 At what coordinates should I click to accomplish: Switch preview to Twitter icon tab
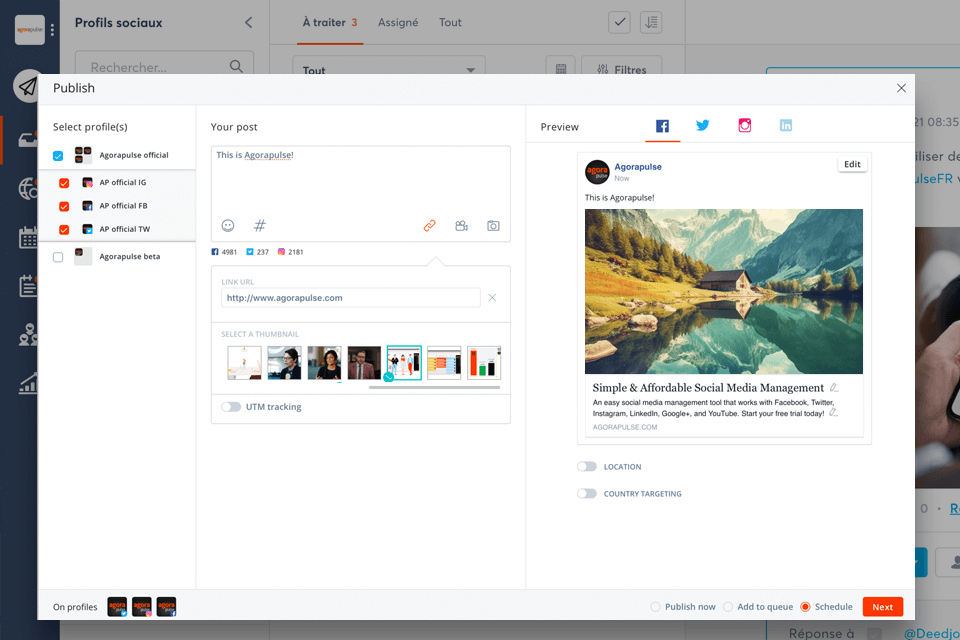tap(703, 126)
